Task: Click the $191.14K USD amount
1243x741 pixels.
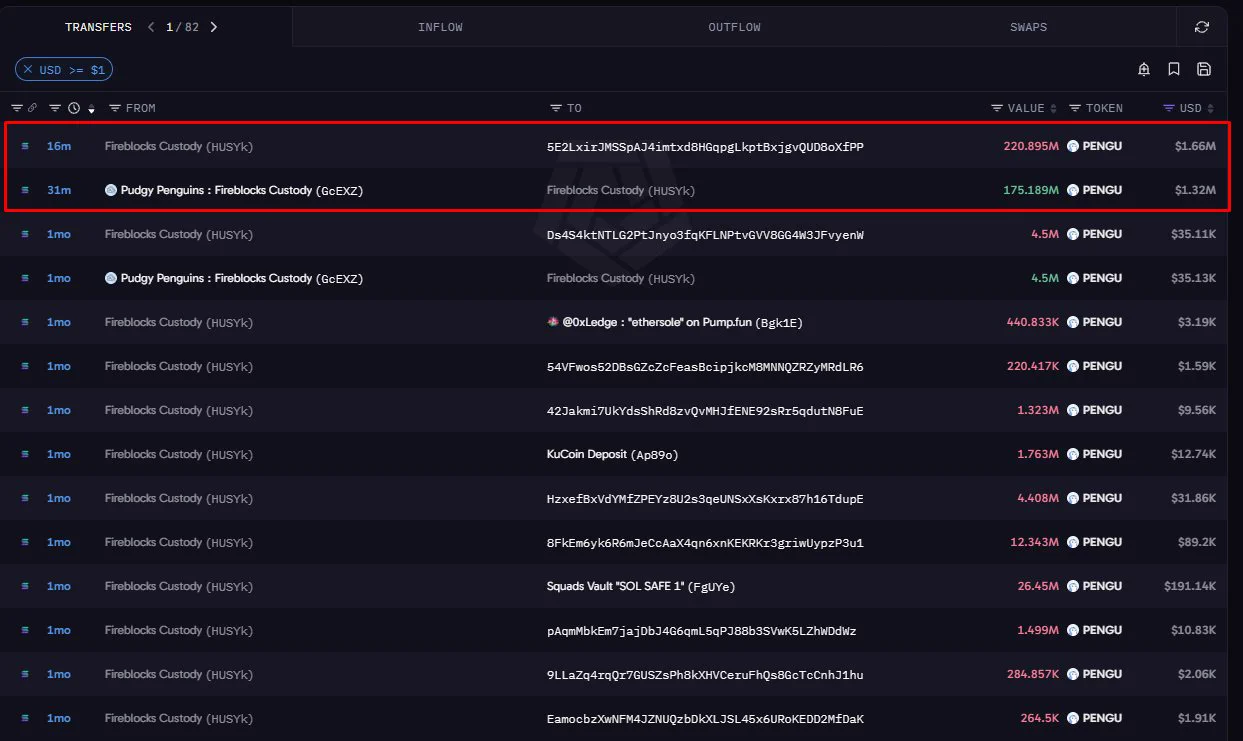Action: [1190, 586]
